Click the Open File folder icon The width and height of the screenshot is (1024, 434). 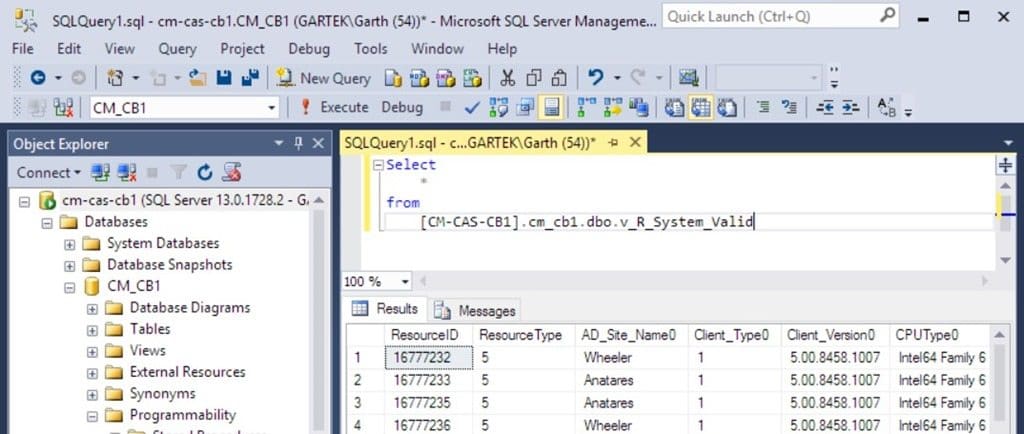tap(198, 78)
